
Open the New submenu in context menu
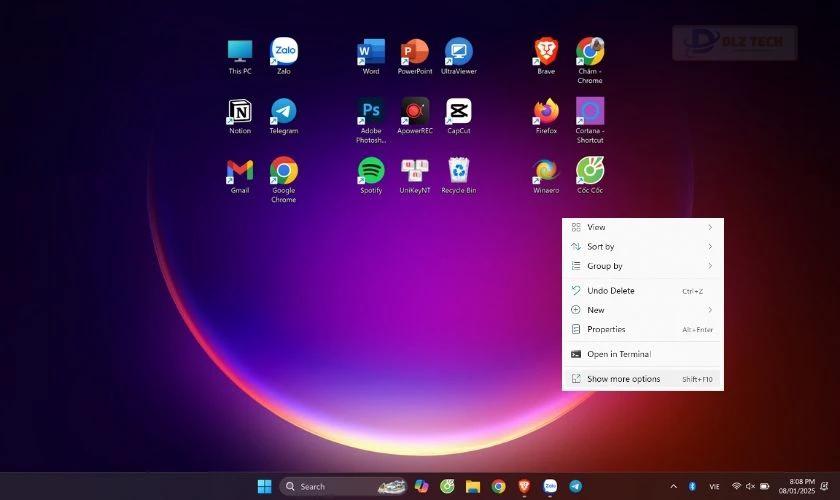(642, 310)
